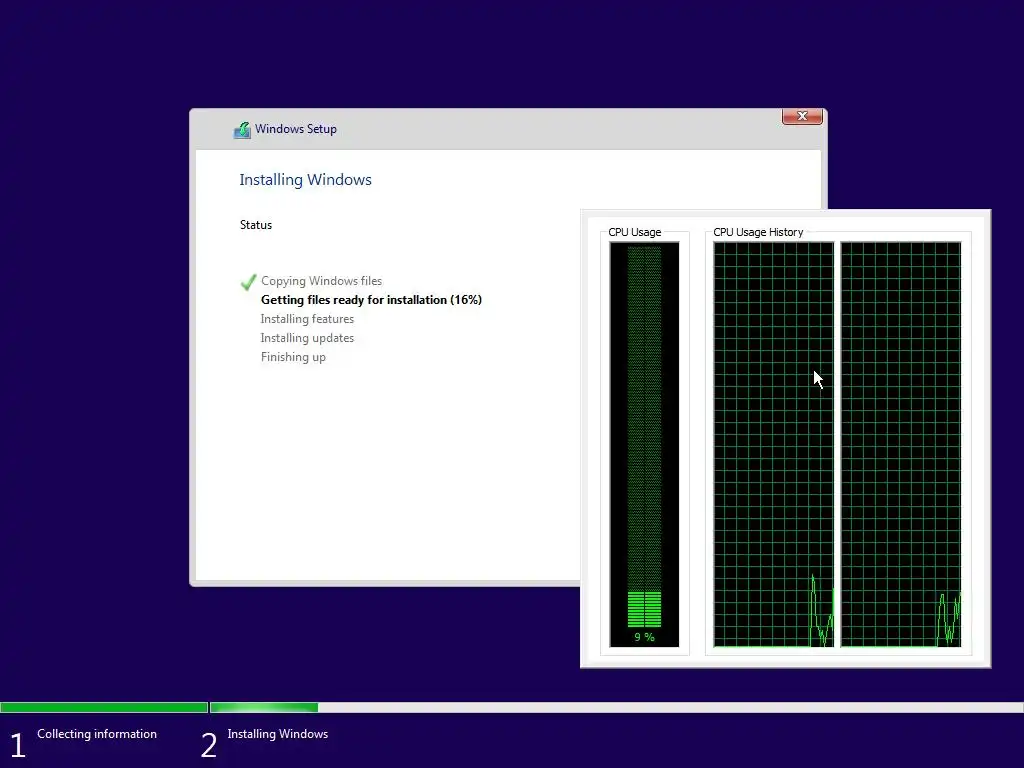Select the 'Installing Windows' heading text
Viewport: 1024px width, 768px height.
pos(305,180)
